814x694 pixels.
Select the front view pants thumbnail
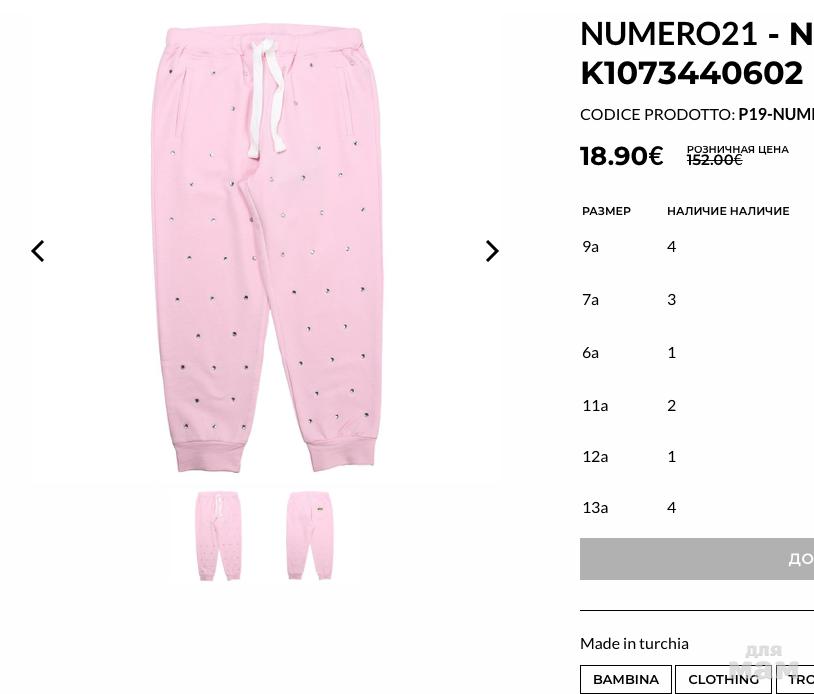point(218,535)
